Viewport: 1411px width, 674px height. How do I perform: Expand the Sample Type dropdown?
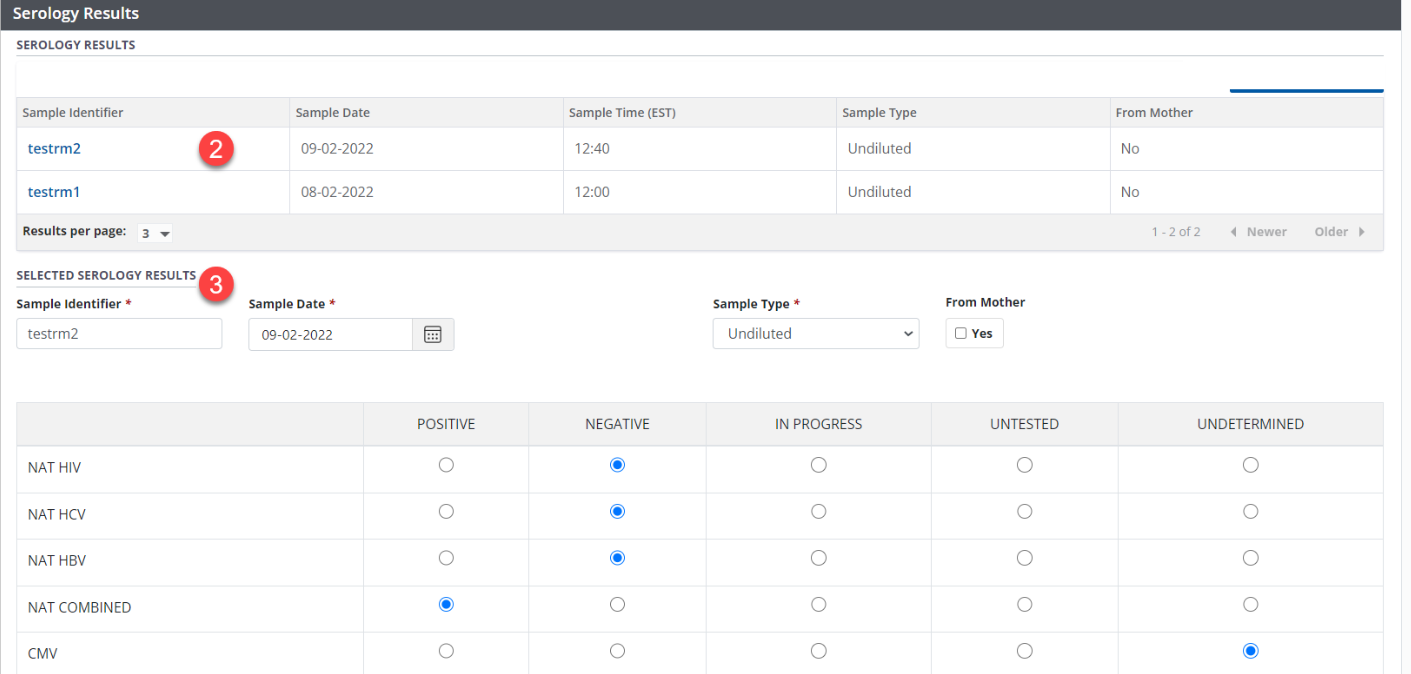[815, 334]
